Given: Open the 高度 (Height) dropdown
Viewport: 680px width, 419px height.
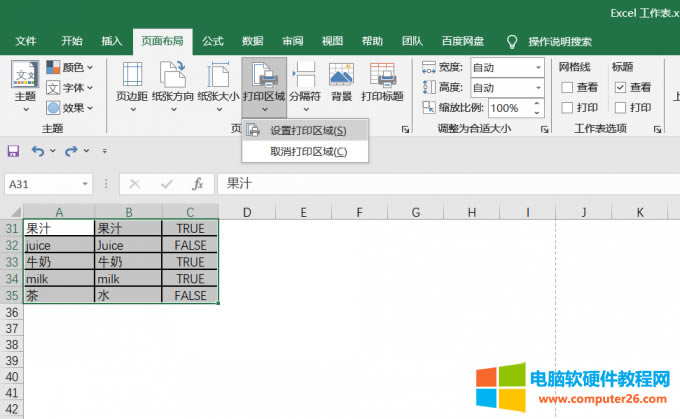Looking at the screenshot, I should tap(538, 88).
